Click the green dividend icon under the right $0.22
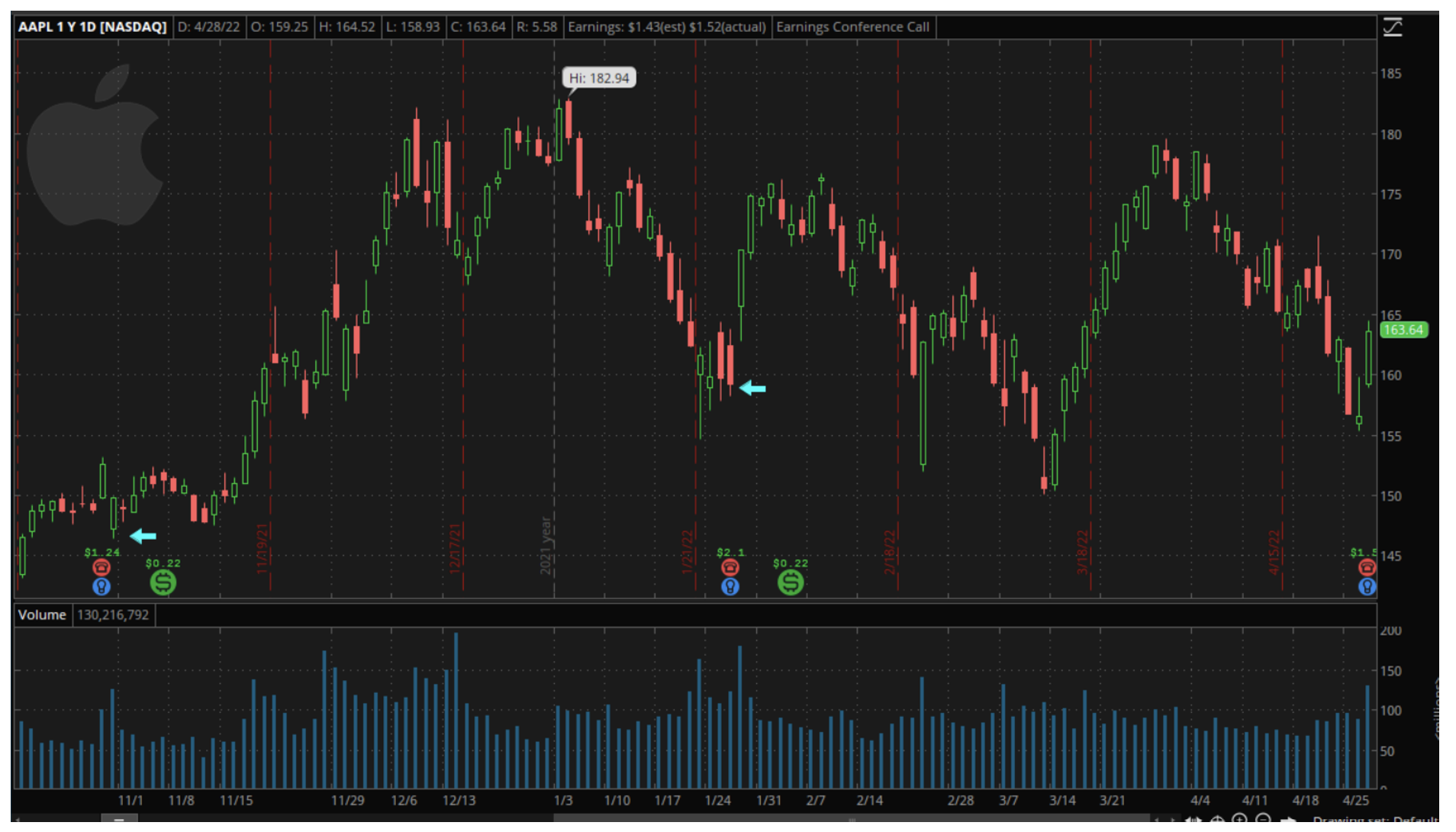The width and height of the screenshot is (1456, 832). point(791,583)
